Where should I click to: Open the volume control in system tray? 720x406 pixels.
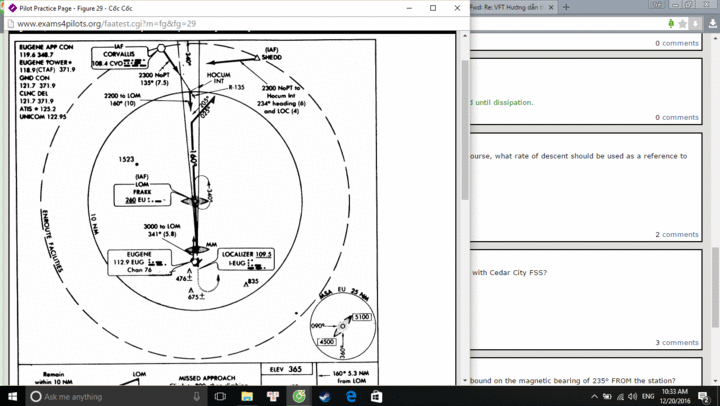pos(633,396)
